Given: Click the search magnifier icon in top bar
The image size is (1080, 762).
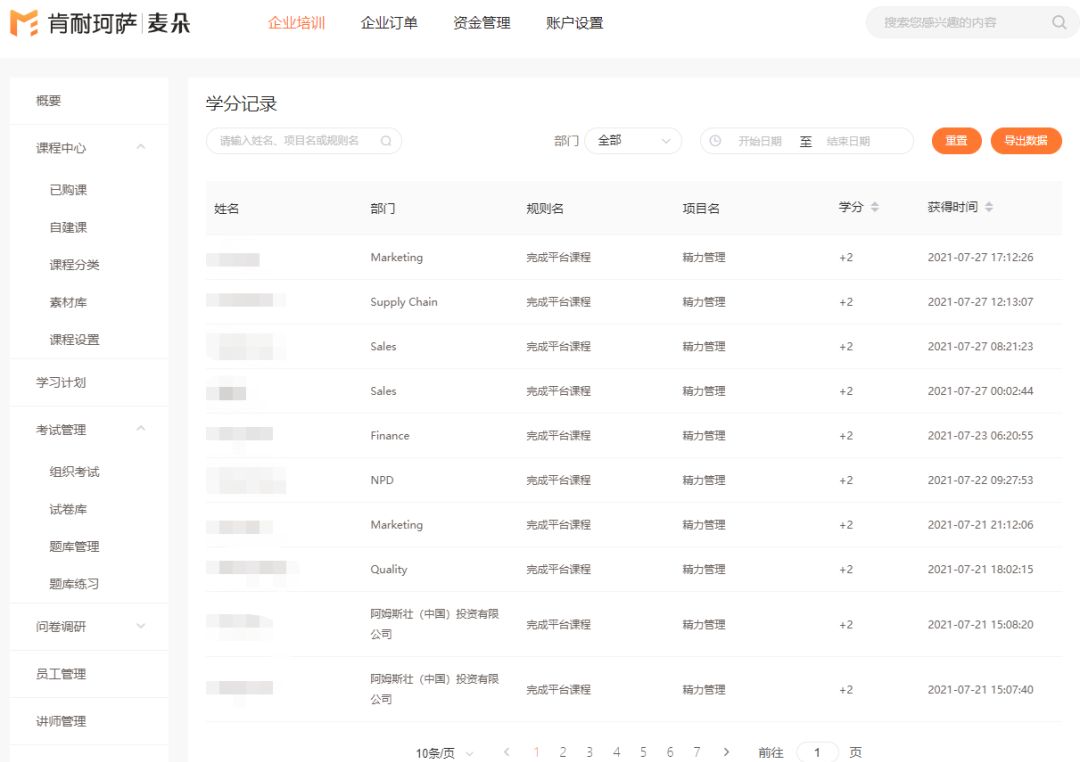Looking at the screenshot, I should coord(1059,22).
